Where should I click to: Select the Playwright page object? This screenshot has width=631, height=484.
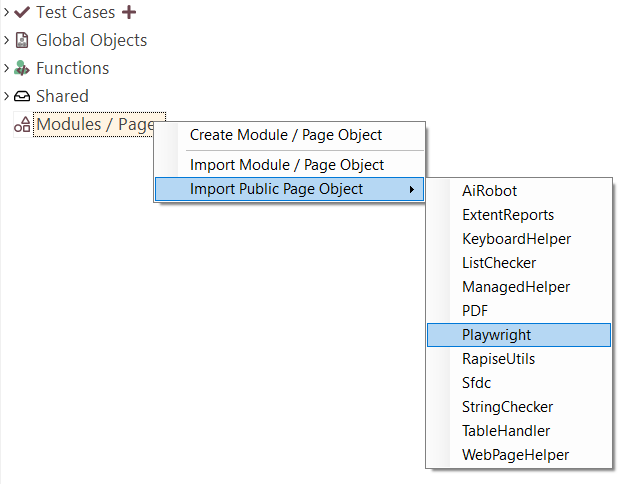496,335
